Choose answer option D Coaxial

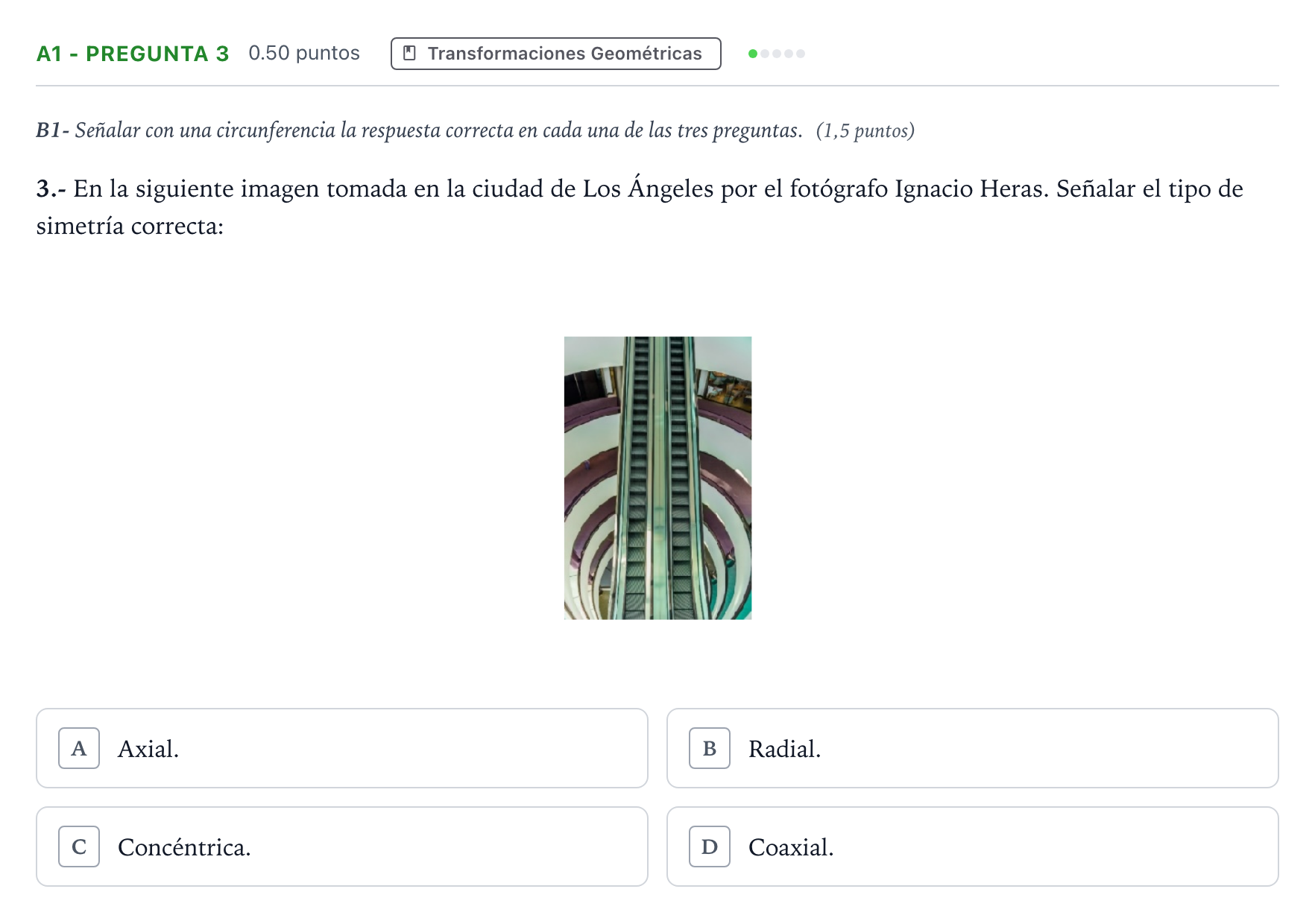coord(973,847)
